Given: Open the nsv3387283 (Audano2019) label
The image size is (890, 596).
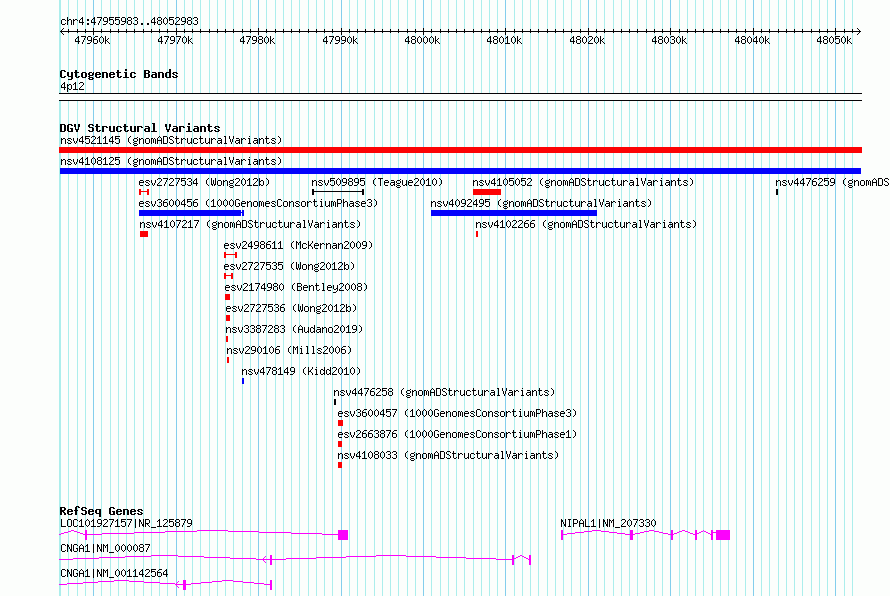Looking at the screenshot, I should pos(294,329).
